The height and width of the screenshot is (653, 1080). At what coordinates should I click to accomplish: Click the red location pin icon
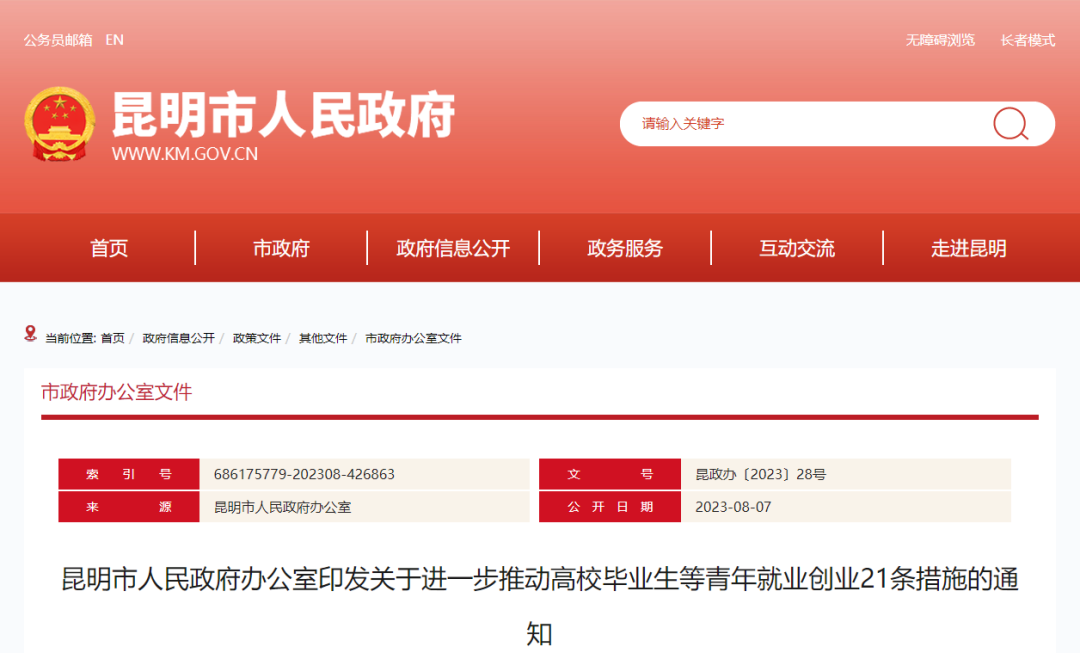tap(31, 333)
